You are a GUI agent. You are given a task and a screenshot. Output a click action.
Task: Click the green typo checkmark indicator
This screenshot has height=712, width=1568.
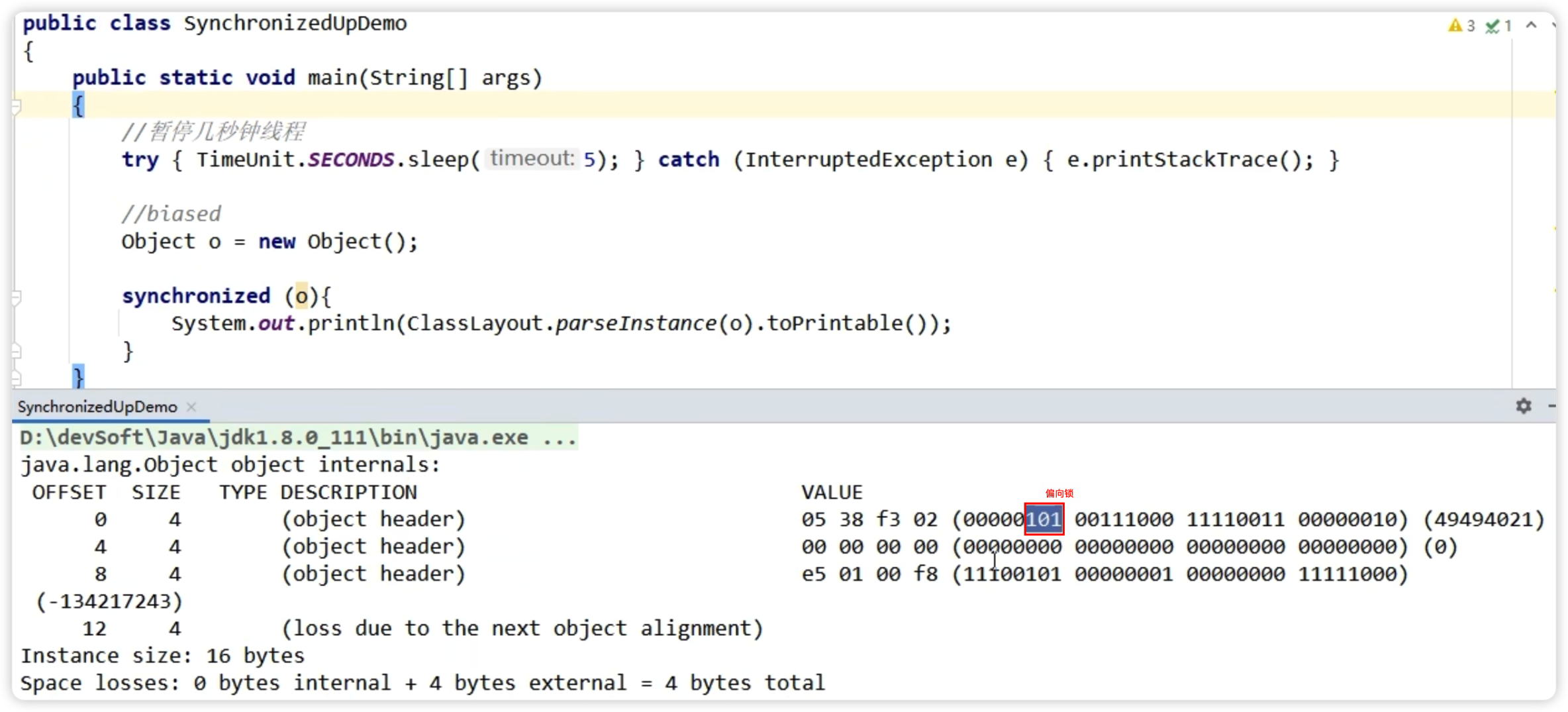click(x=1498, y=25)
